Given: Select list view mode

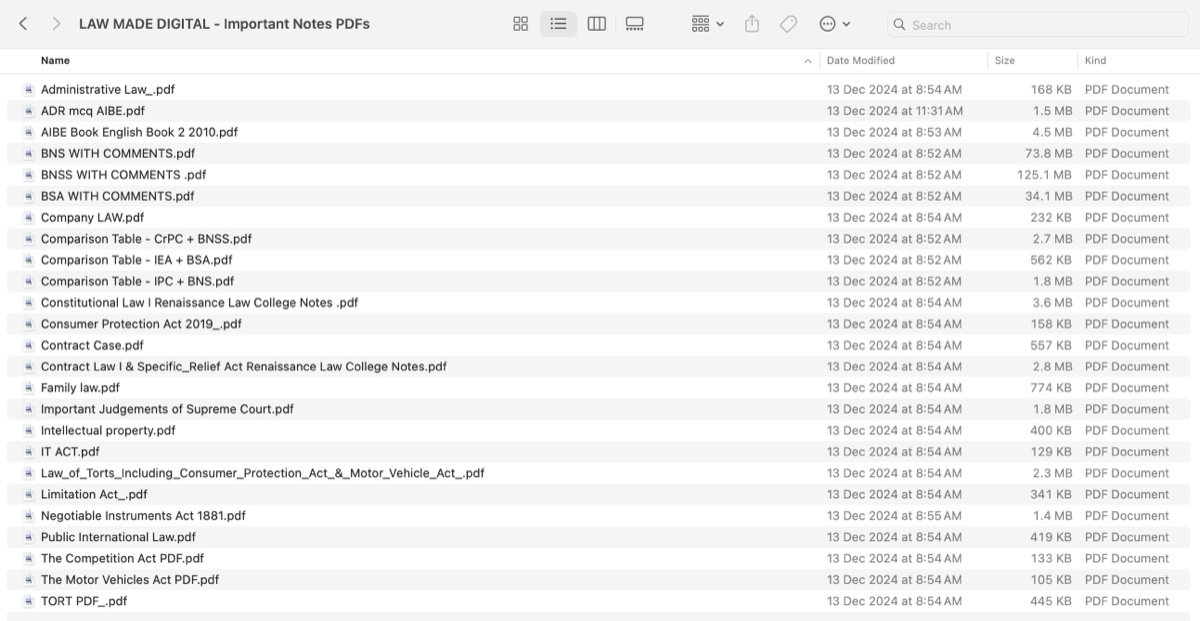Looking at the screenshot, I should (558, 24).
